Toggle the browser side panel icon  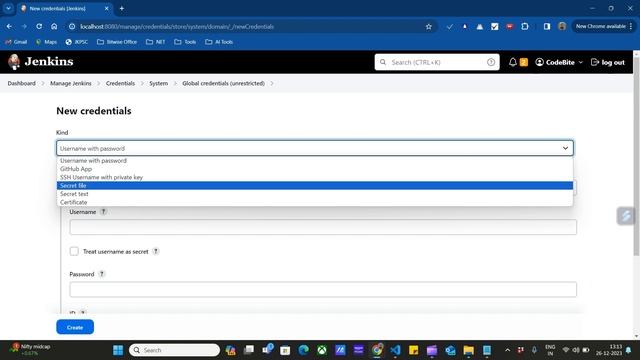tap(547, 27)
